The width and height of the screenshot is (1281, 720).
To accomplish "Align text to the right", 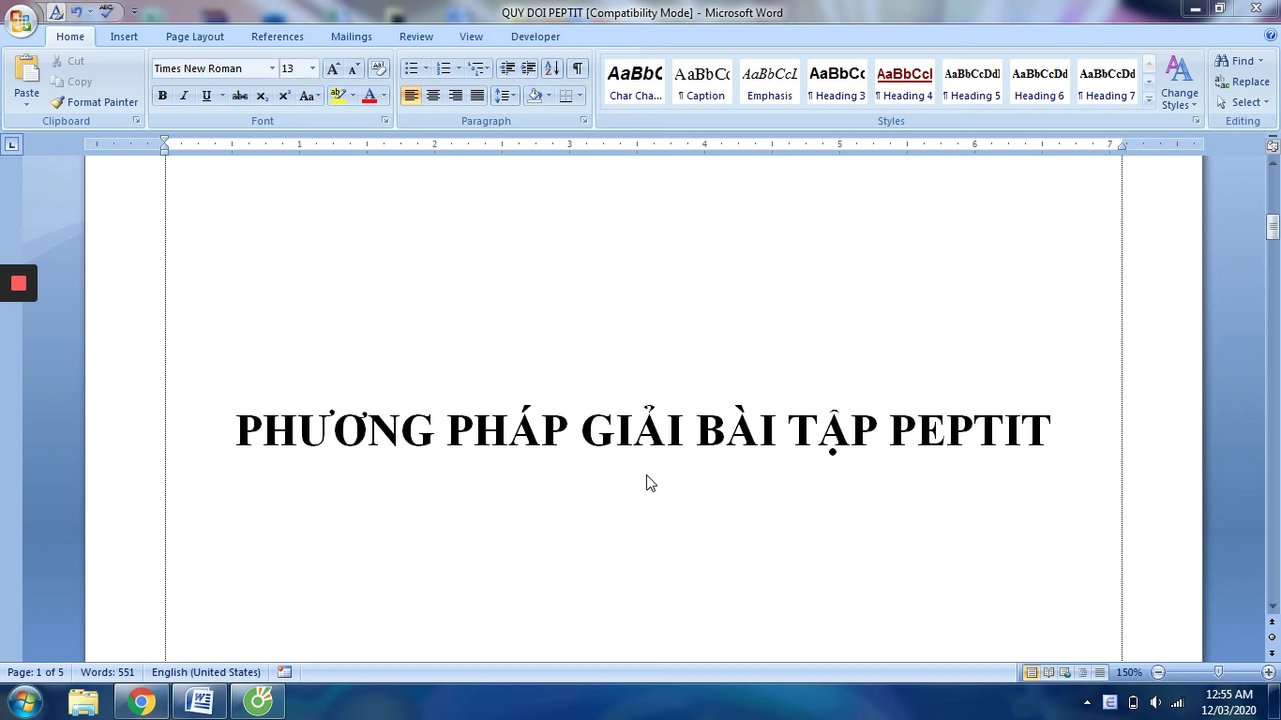I will (455, 96).
